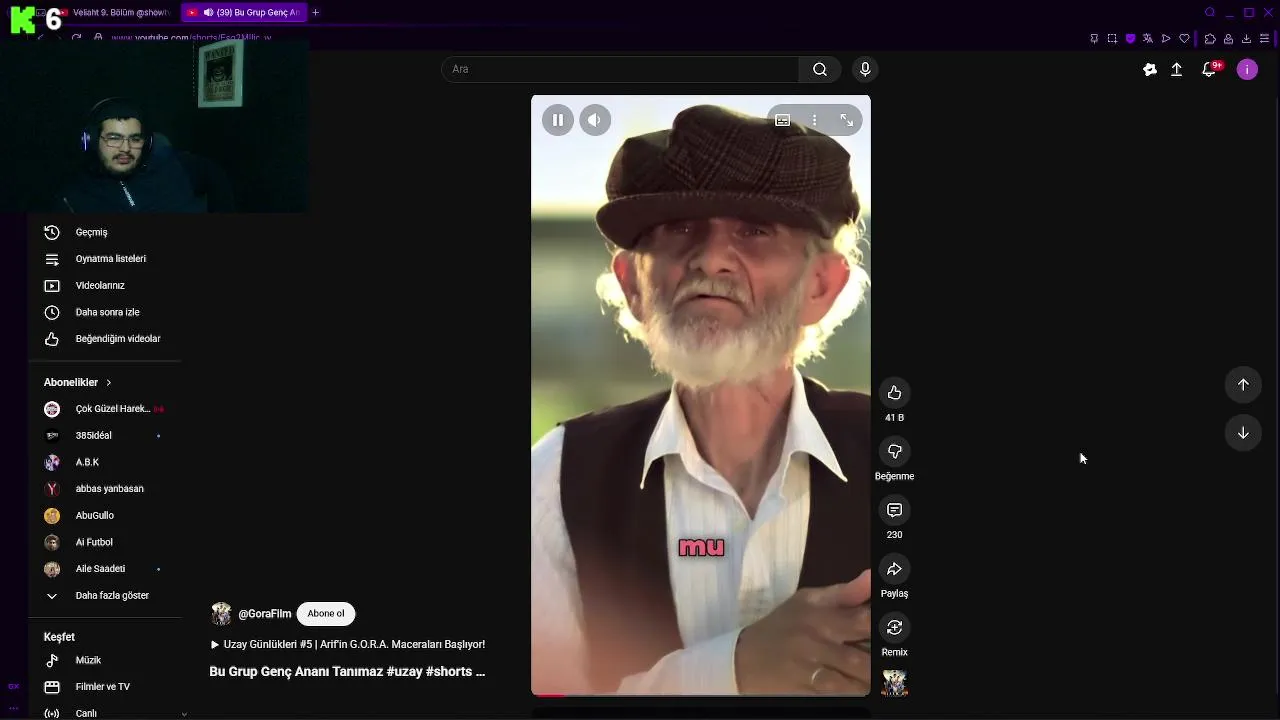Open the Shorts player more options menu
This screenshot has width=1280, height=720.
pyautogui.click(x=814, y=120)
